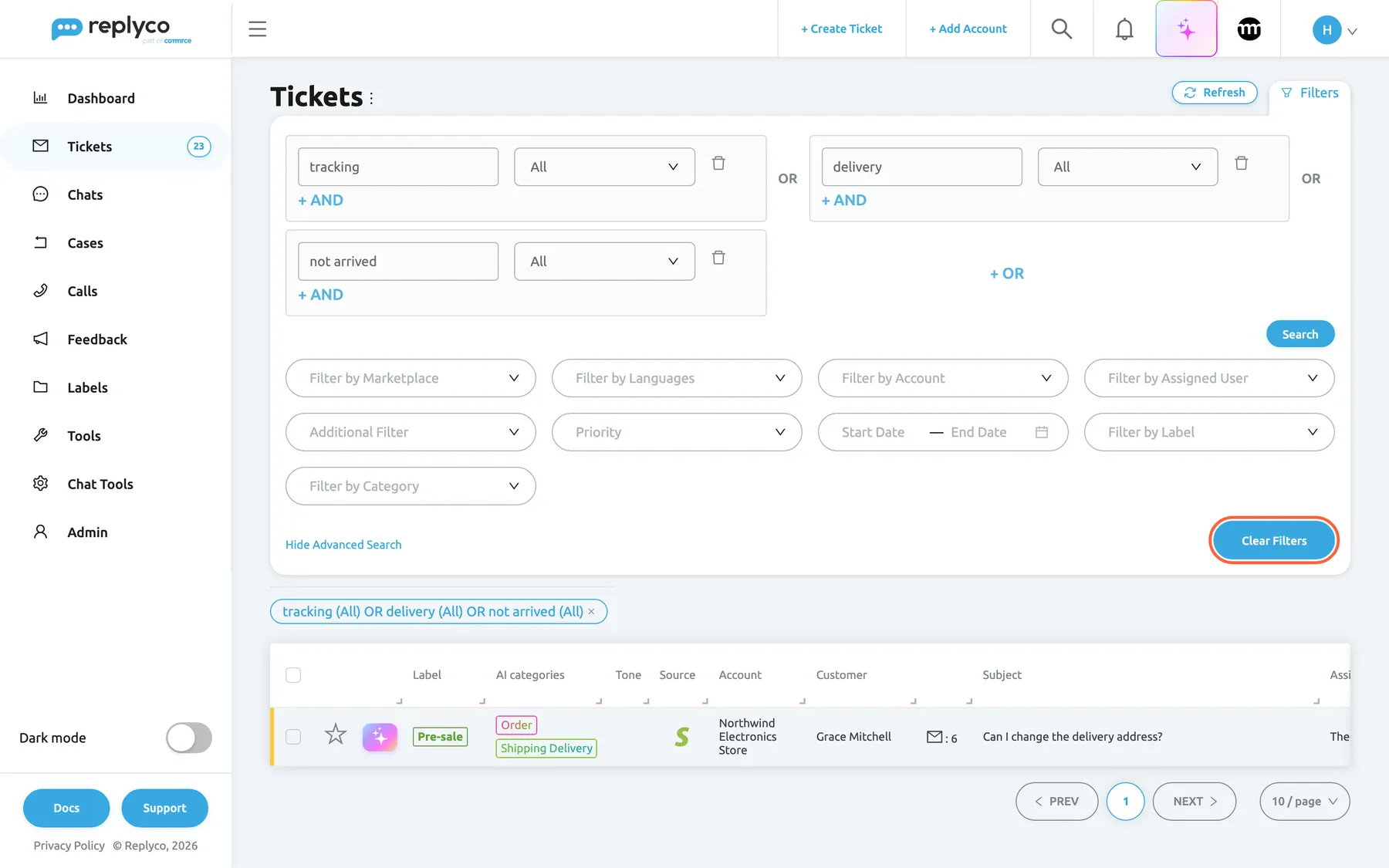Delete the tracking search condition
The image size is (1389, 868).
click(x=718, y=163)
